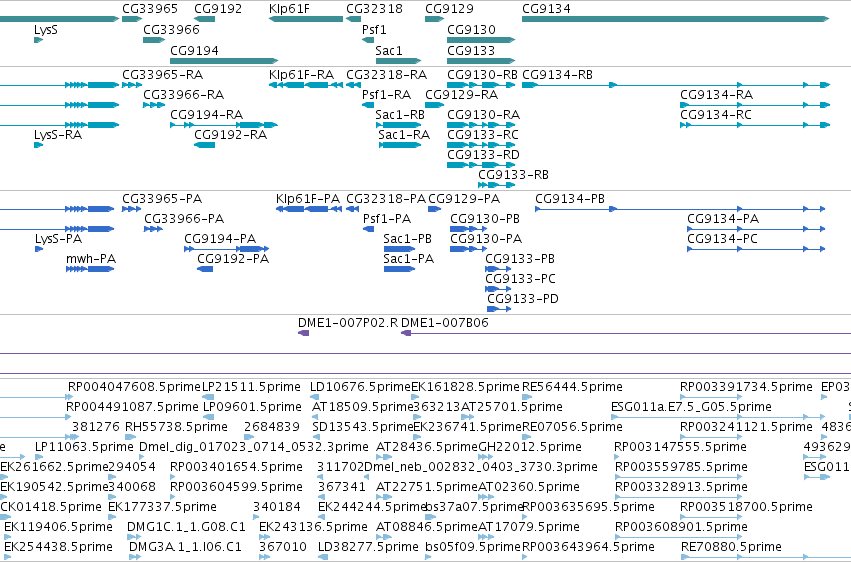
Task: Select the CG9133-RC transcript label
Action: click(x=483, y=135)
